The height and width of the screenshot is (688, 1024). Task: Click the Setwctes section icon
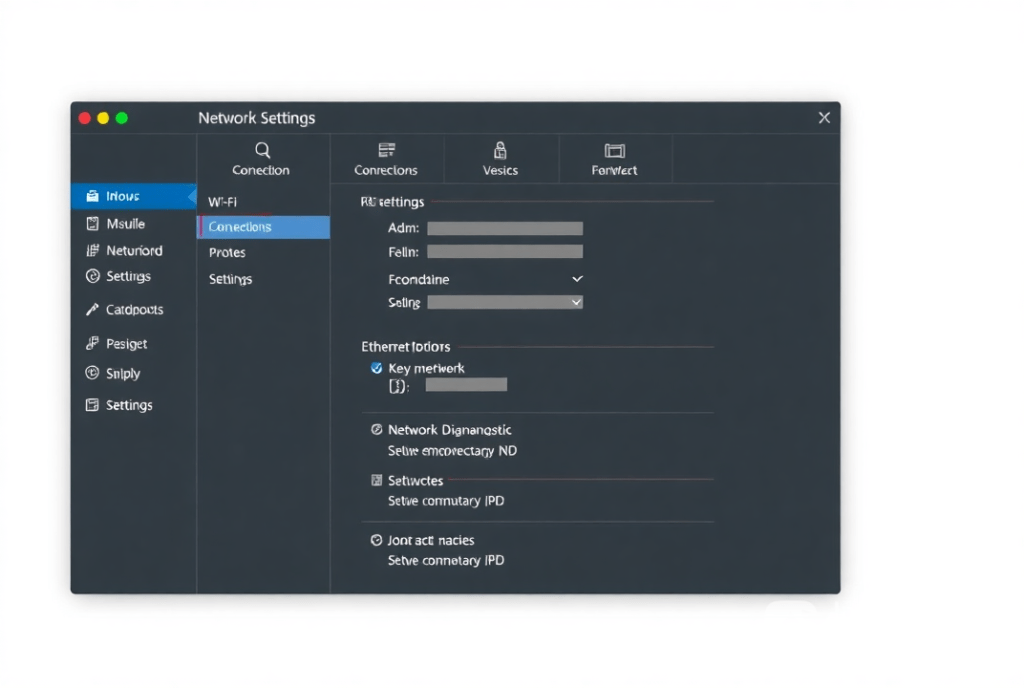[x=376, y=480]
